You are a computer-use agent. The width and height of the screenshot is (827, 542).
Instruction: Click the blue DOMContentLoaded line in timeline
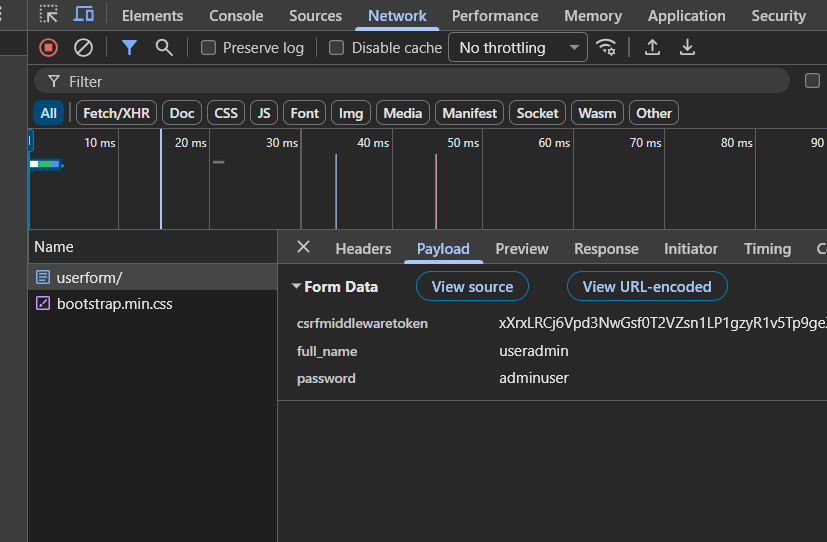coord(336,191)
